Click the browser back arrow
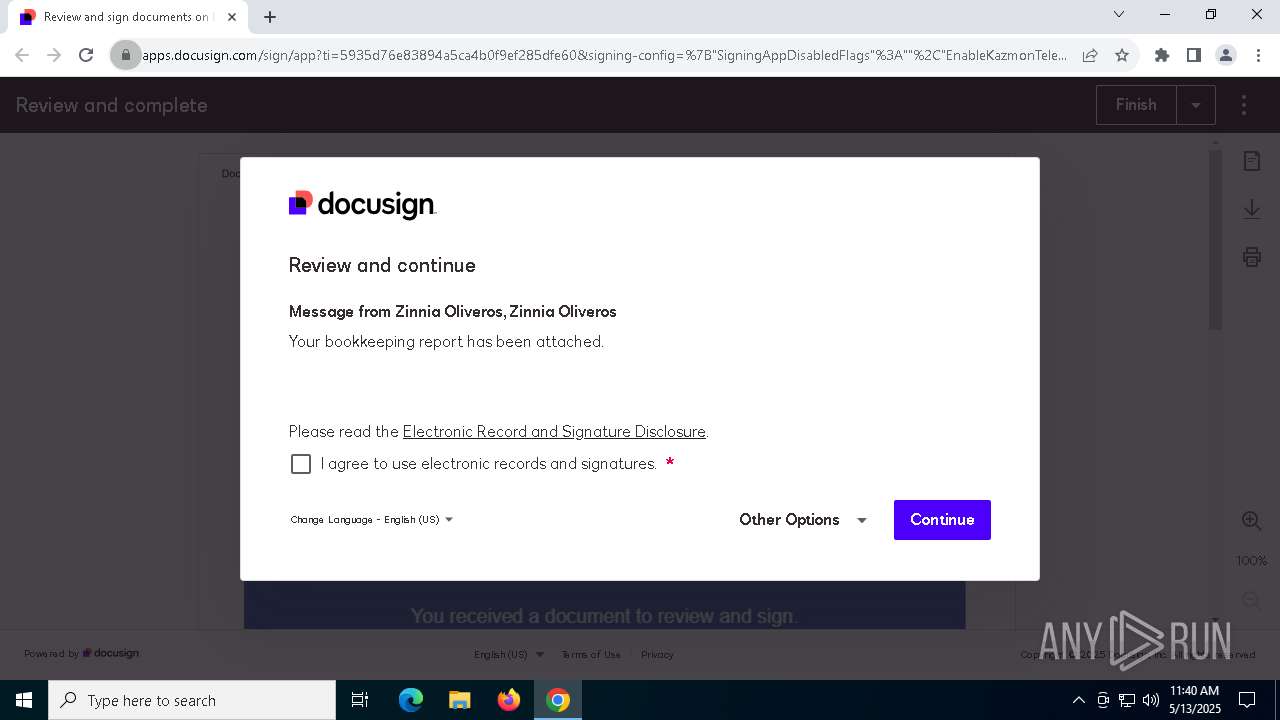This screenshot has width=1280, height=720. 22,55
